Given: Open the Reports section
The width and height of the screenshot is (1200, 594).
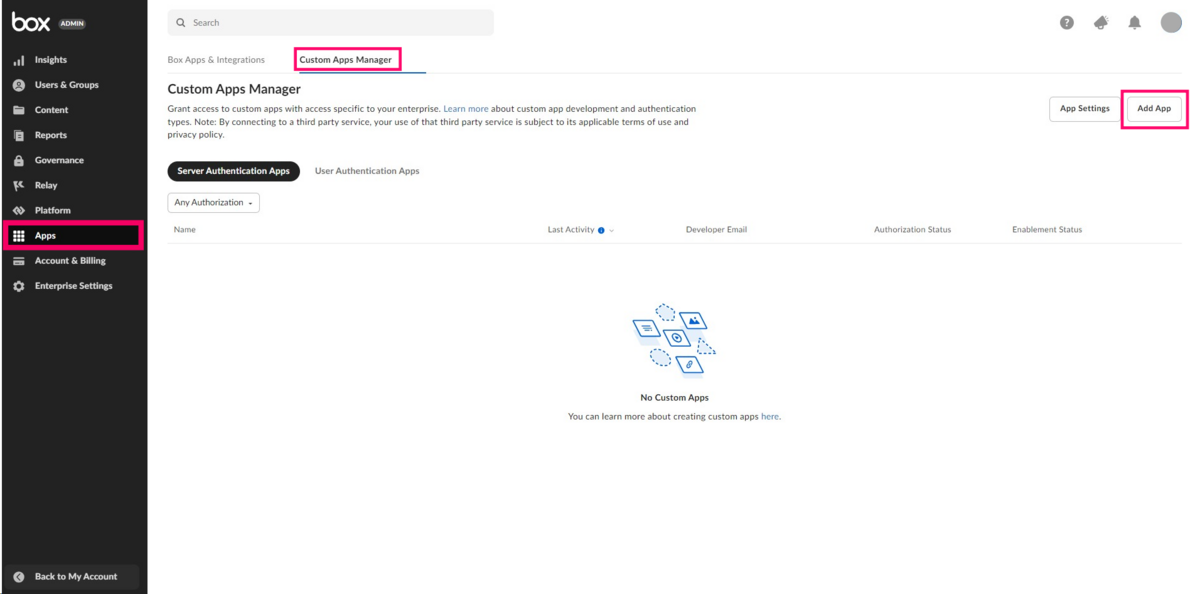Looking at the screenshot, I should [51, 135].
